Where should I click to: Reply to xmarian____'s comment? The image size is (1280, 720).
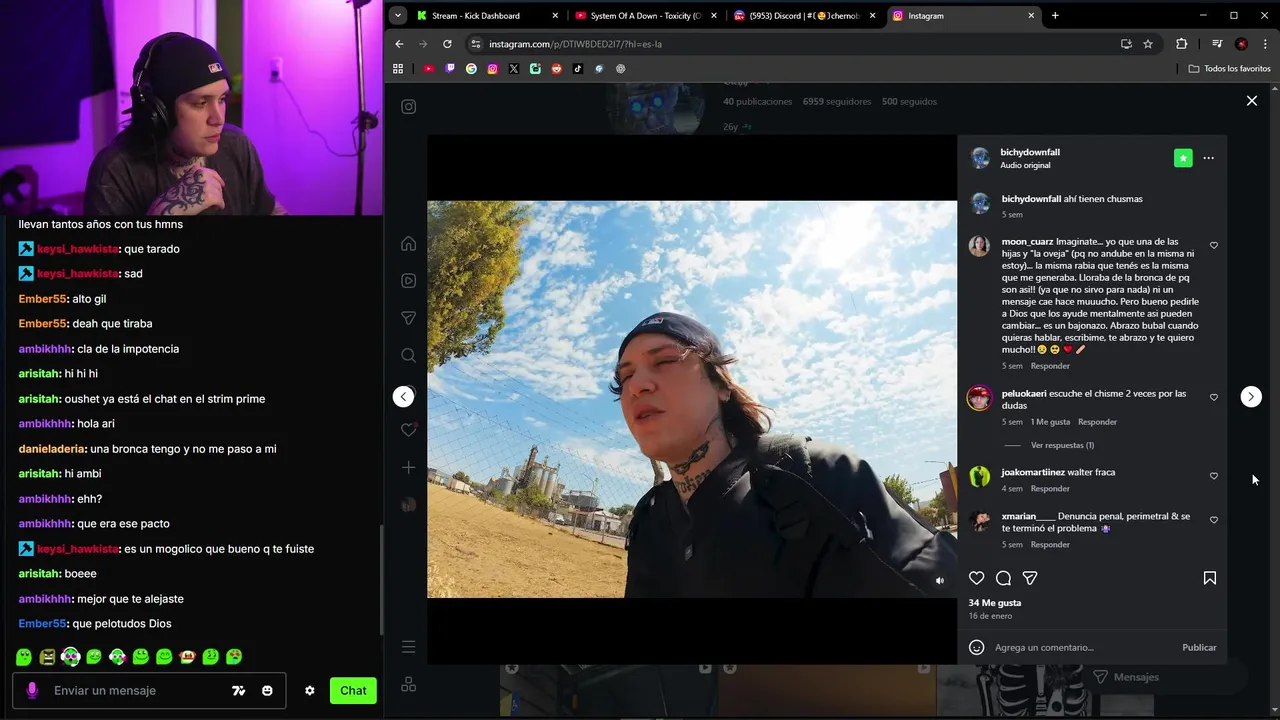1050,545
